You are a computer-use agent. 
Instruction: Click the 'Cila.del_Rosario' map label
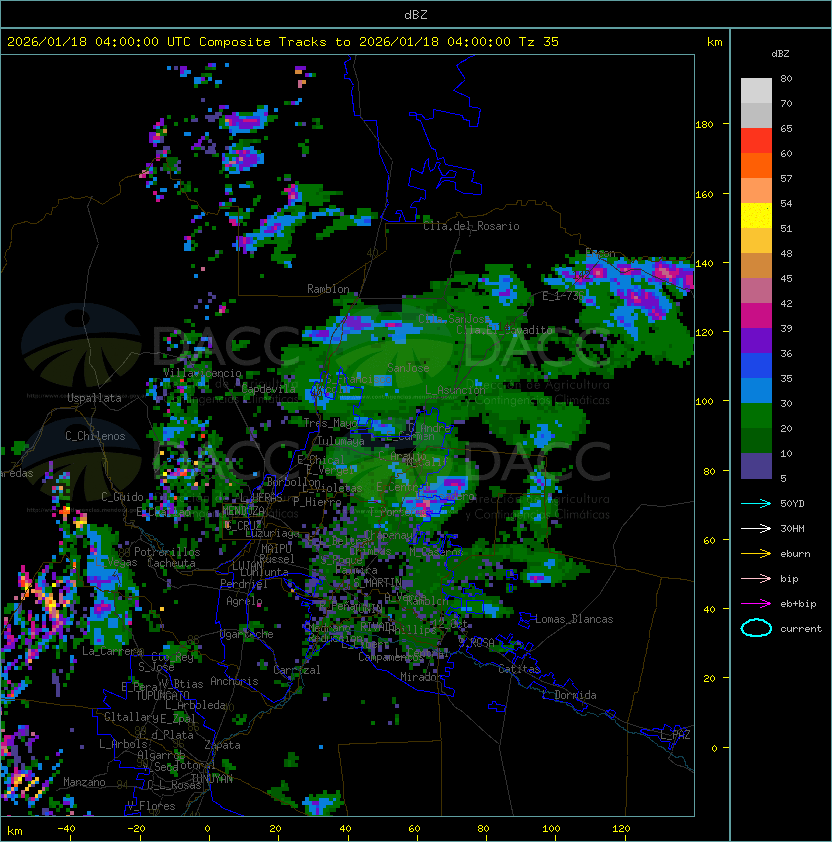471,226
